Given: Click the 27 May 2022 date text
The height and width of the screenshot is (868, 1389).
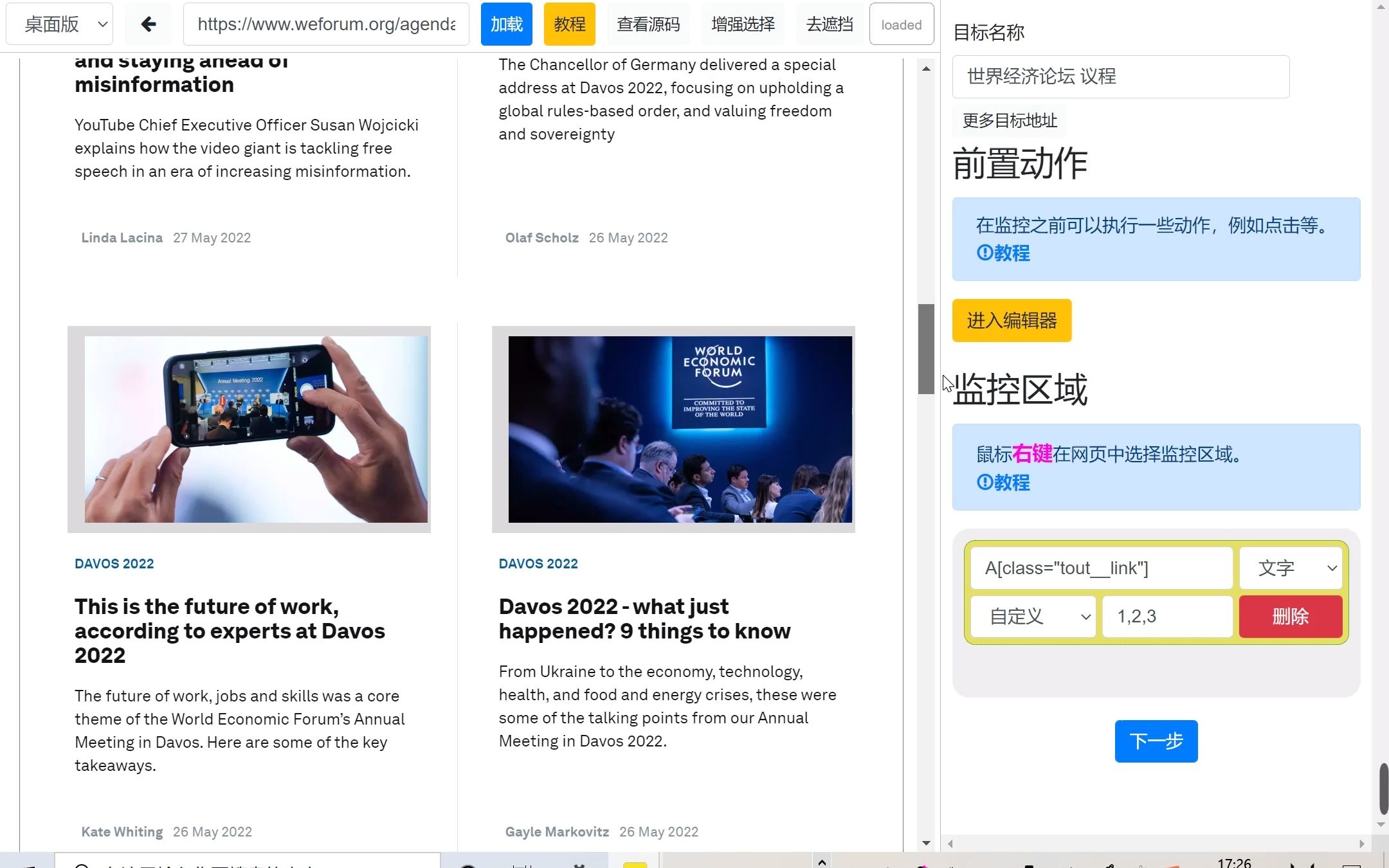Looking at the screenshot, I should tap(212, 238).
